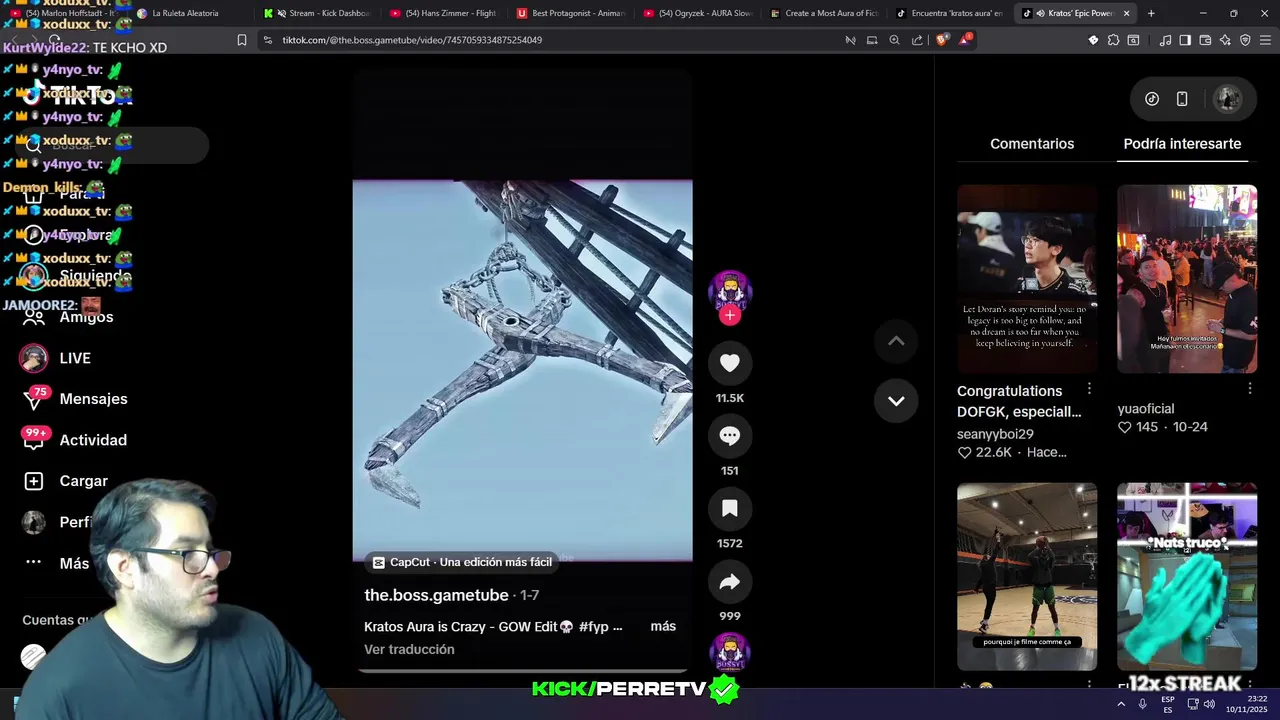The width and height of the screenshot is (1280, 720).
Task: Save video with the bookmark icon
Action: coord(730,509)
